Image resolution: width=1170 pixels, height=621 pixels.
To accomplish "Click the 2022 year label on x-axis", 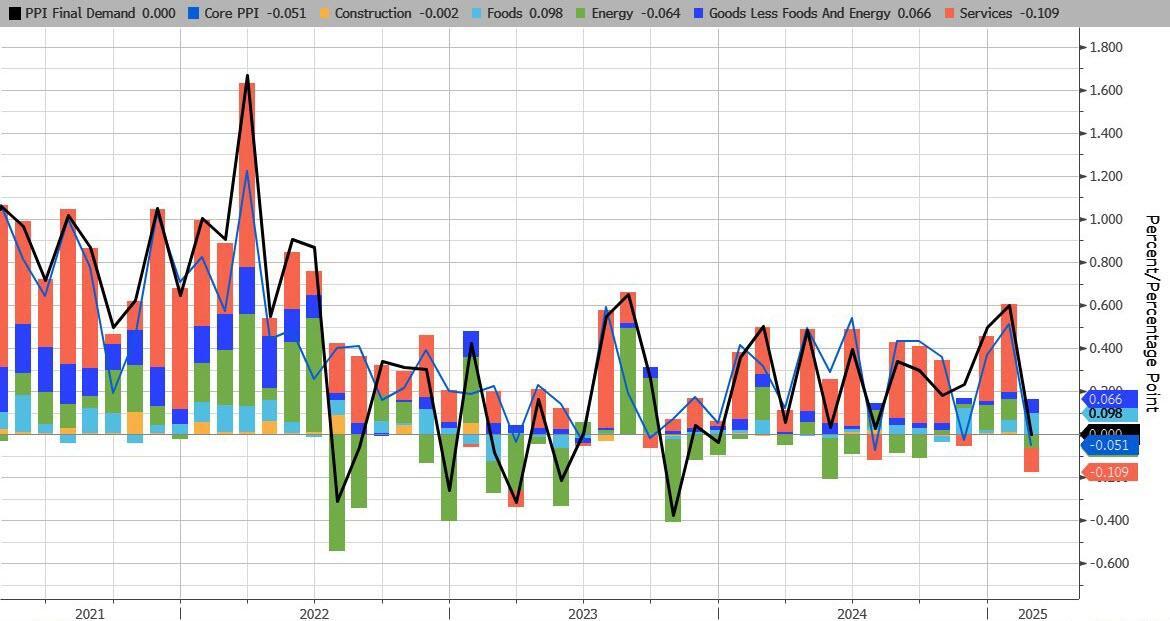I will point(314,613).
